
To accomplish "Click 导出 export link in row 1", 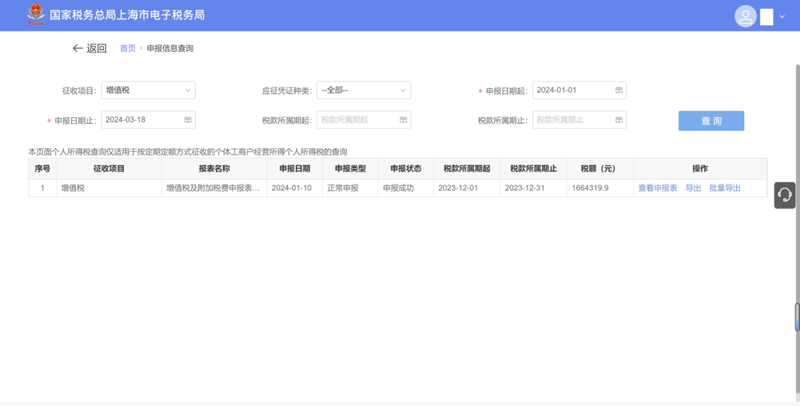I will coord(693,188).
